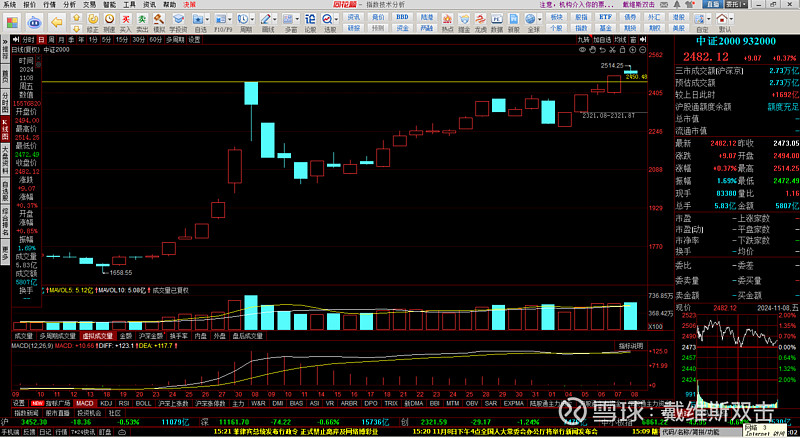Screen dimensions: 800x438
Task: Open the 分析 menu
Action: click(x=70, y=5)
